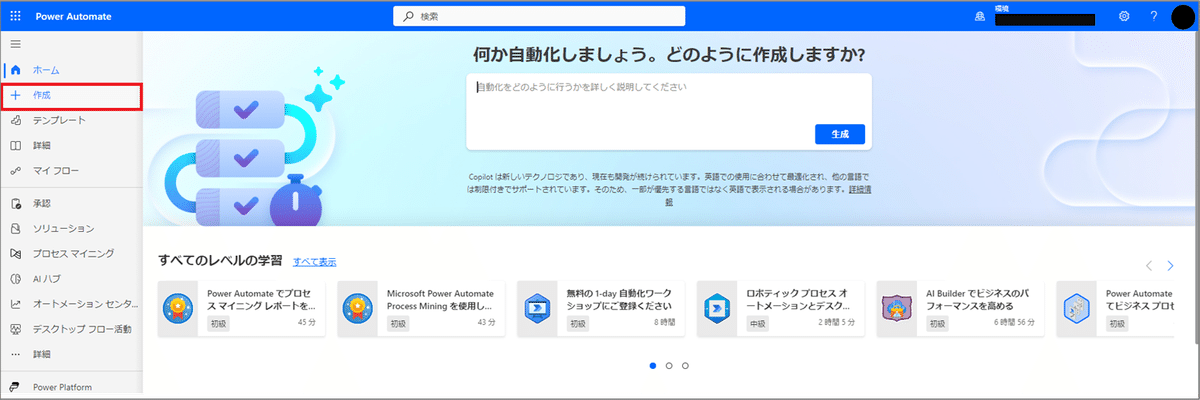The image size is (1200, 400).
Task: Select the second carousel page dot
Action: coord(669,366)
